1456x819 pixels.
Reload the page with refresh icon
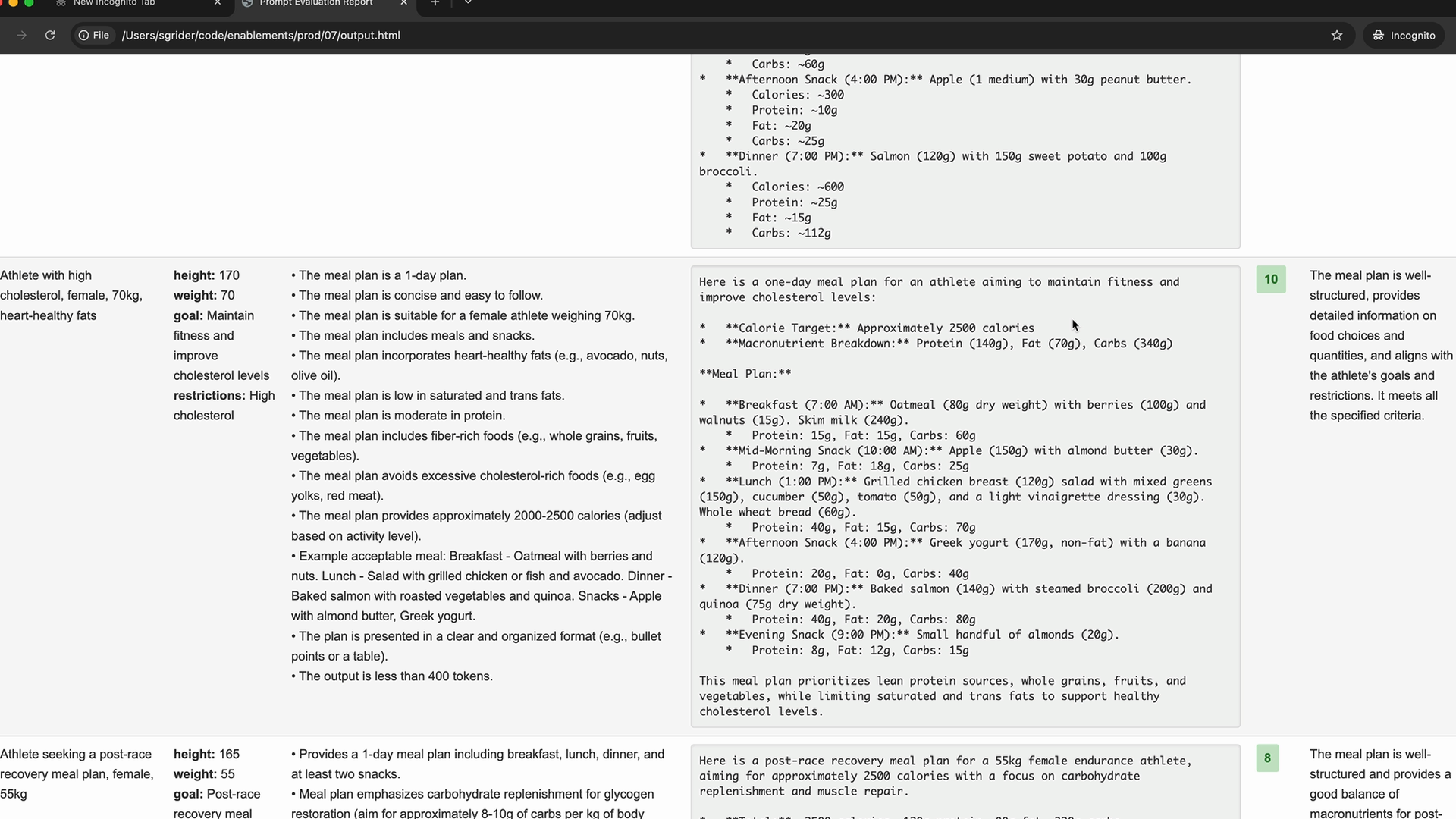[50, 36]
